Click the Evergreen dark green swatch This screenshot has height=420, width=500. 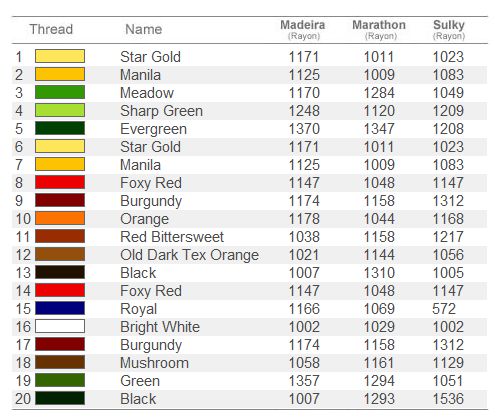point(60,128)
